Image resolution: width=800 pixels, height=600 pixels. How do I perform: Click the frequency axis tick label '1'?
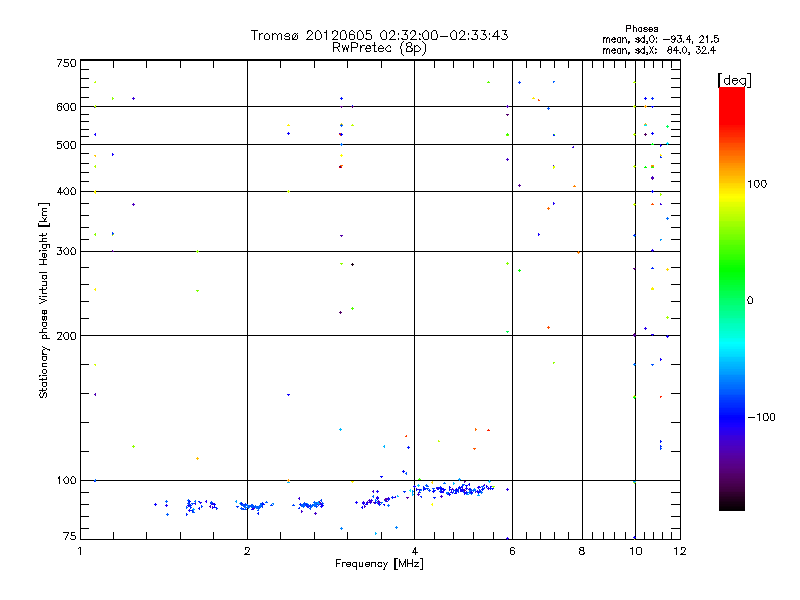pos(80,551)
